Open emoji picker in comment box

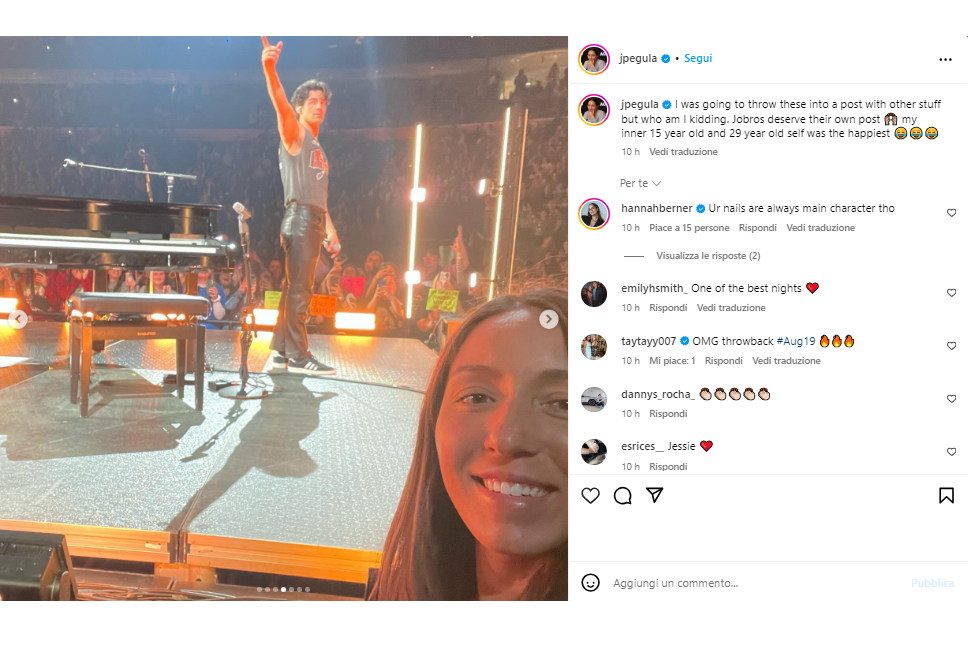(x=591, y=582)
